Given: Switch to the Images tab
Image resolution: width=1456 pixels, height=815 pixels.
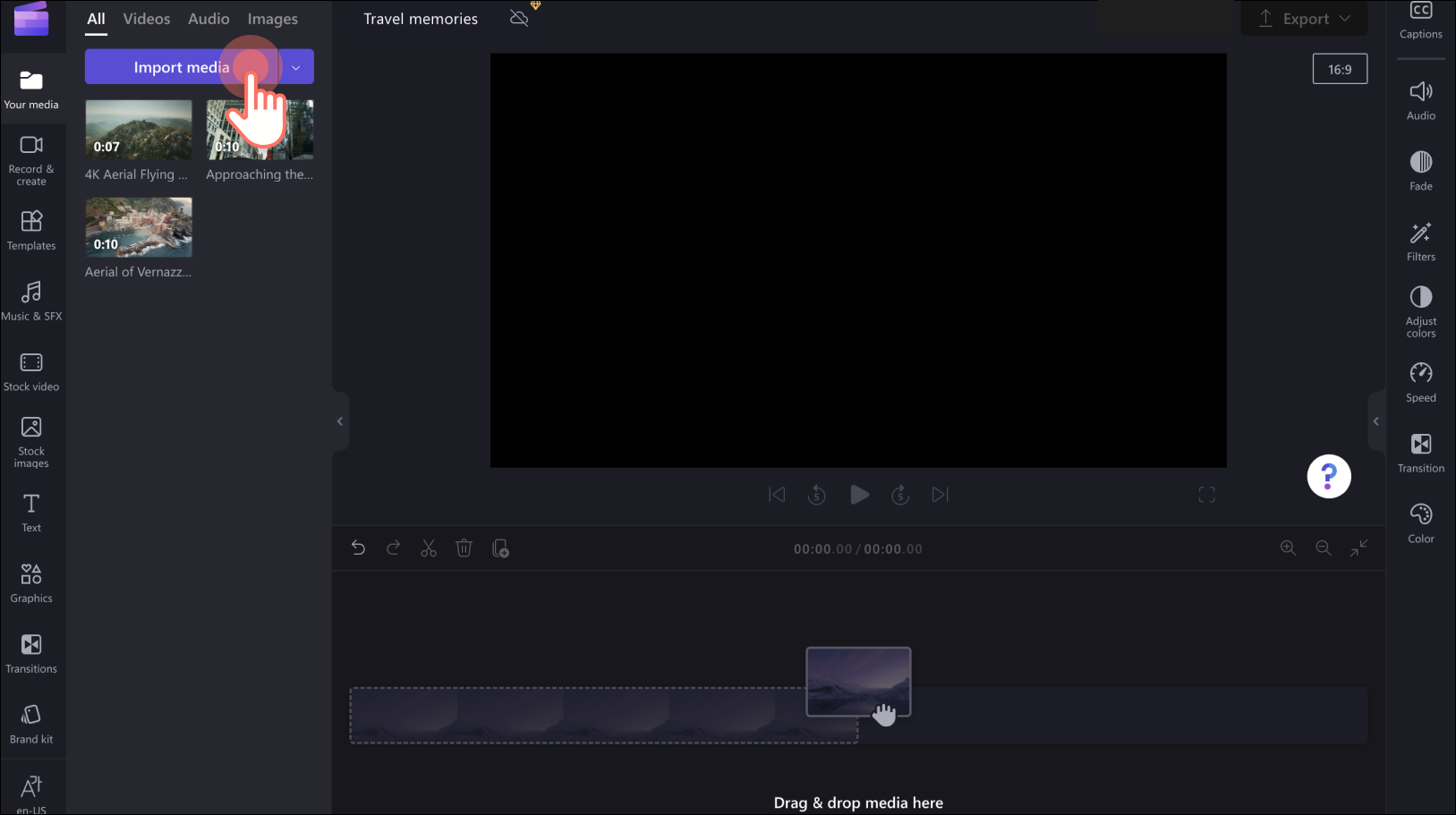Looking at the screenshot, I should (273, 19).
